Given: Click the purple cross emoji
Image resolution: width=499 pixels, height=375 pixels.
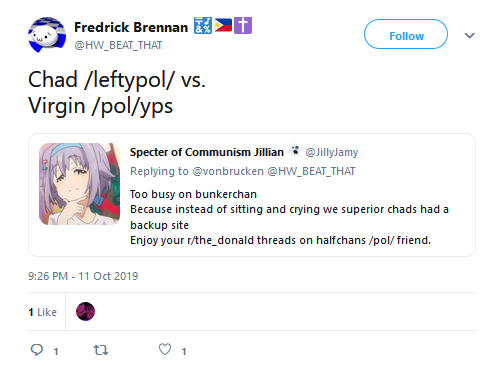Looking at the screenshot, I should (x=243, y=26).
